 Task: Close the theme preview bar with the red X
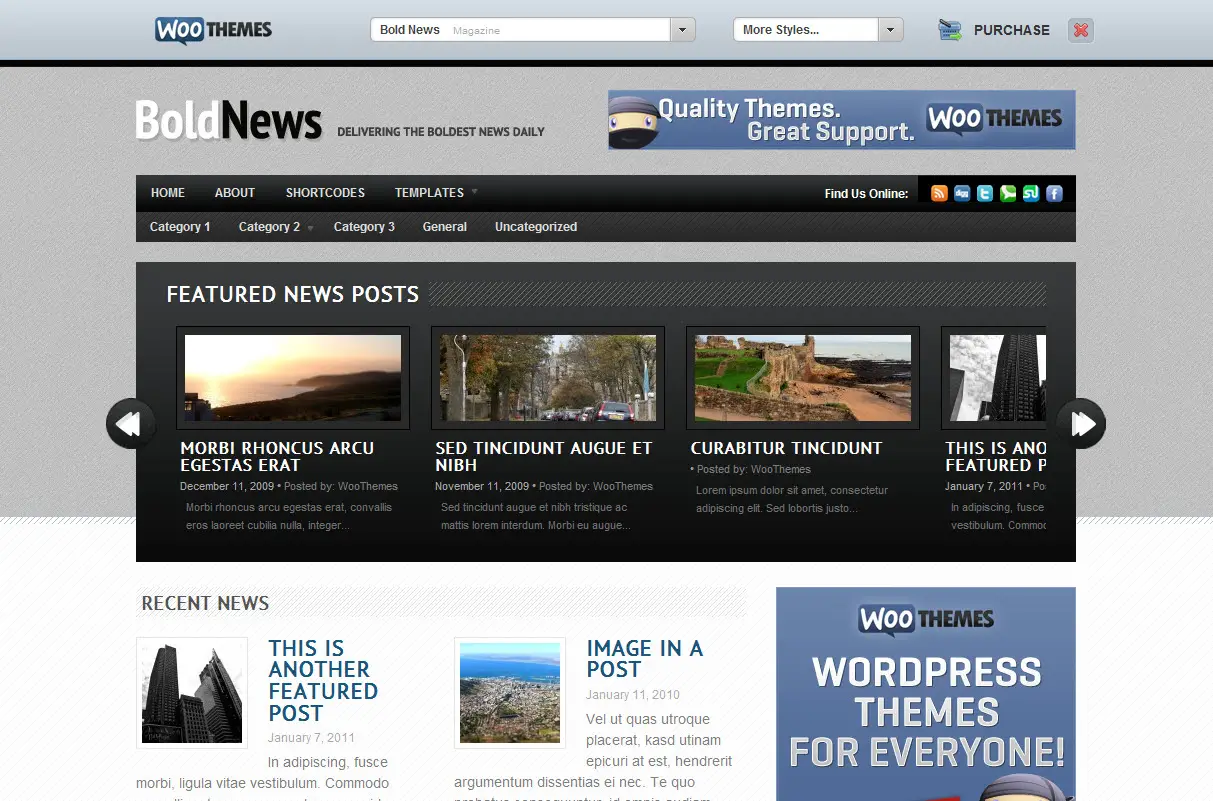coord(1081,30)
